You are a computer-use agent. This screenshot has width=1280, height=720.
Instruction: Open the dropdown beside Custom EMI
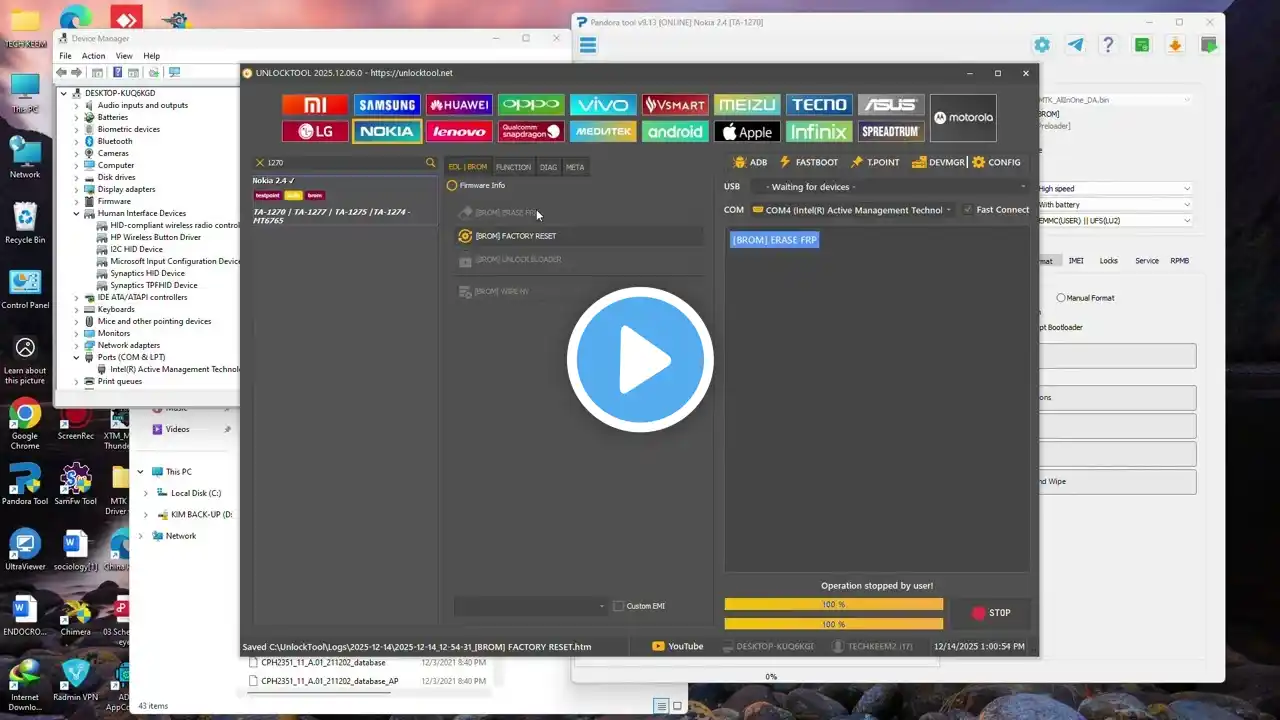point(530,606)
